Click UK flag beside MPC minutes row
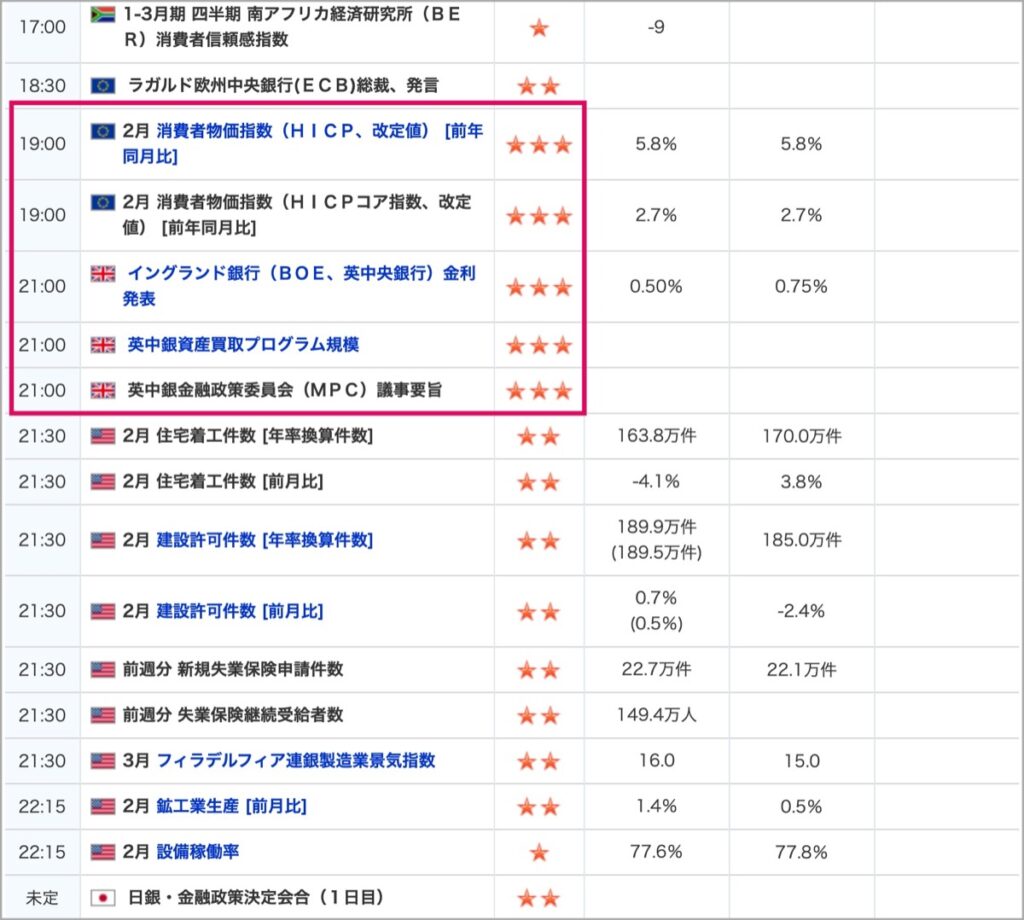 [x=103, y=390]
